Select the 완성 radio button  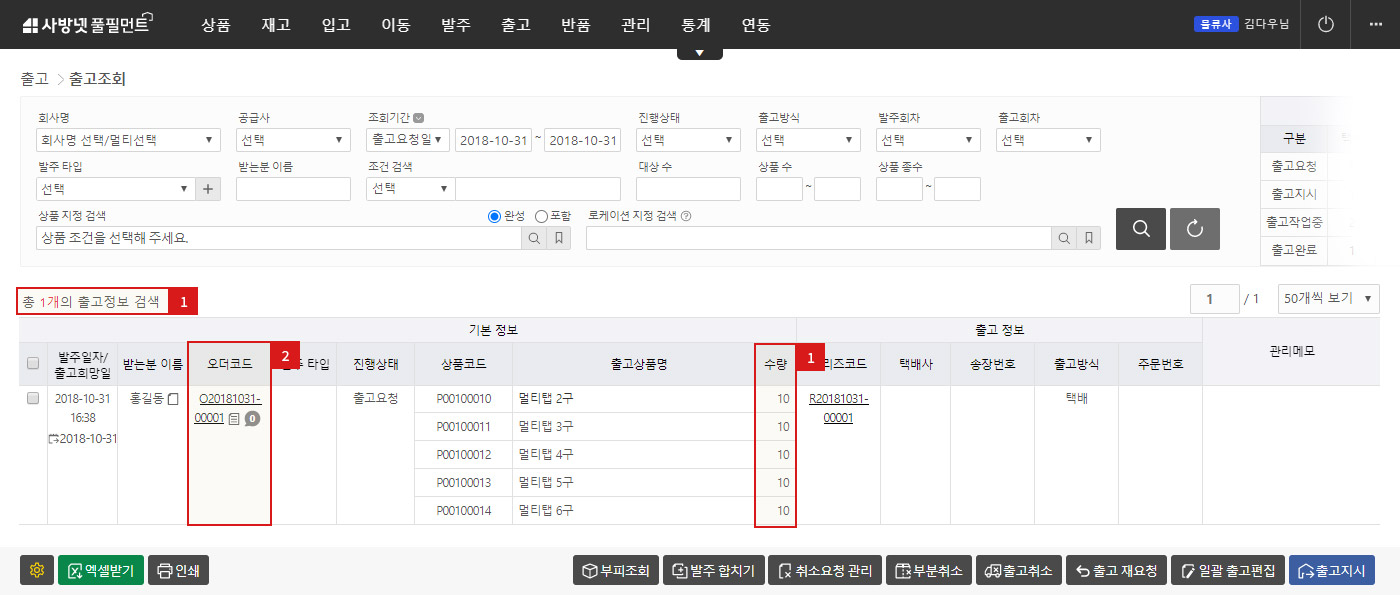pos(494,216)
